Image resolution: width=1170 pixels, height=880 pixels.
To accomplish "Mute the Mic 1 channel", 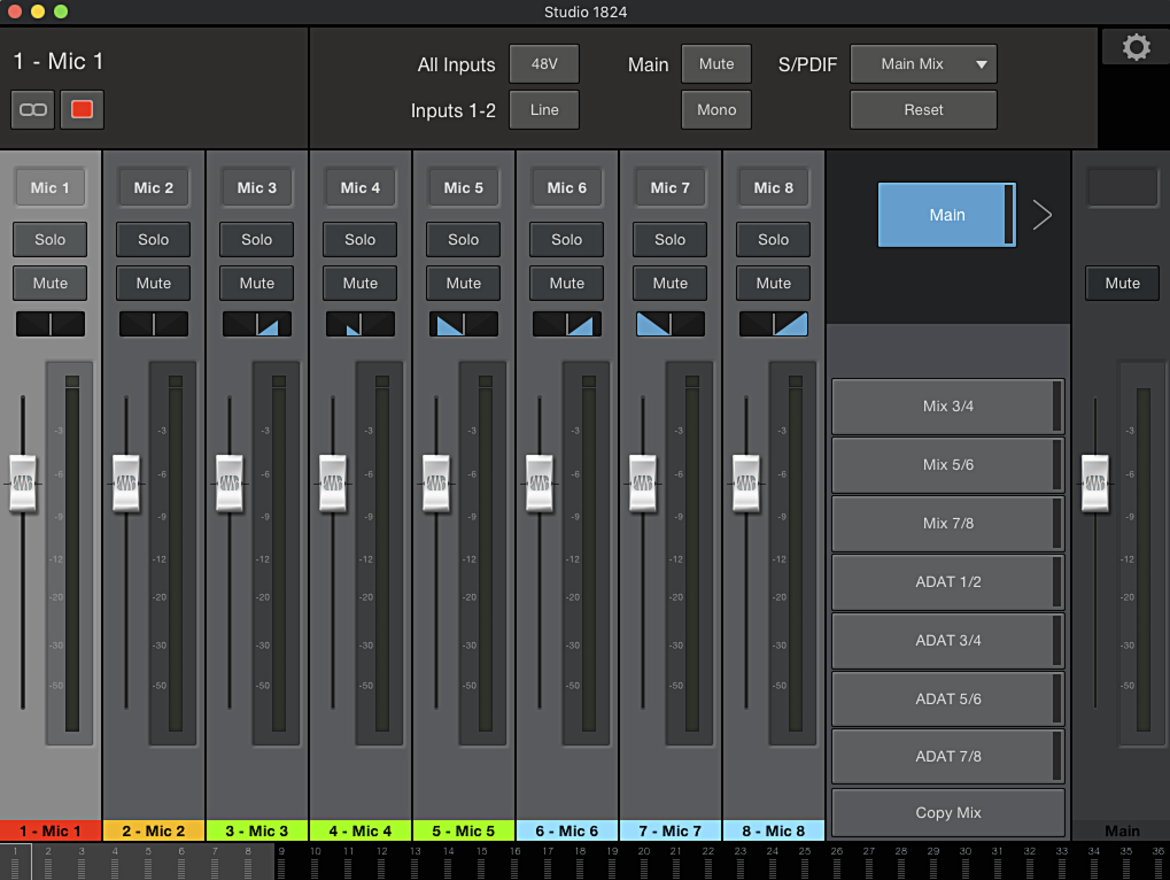I will [x=50, y=283].
